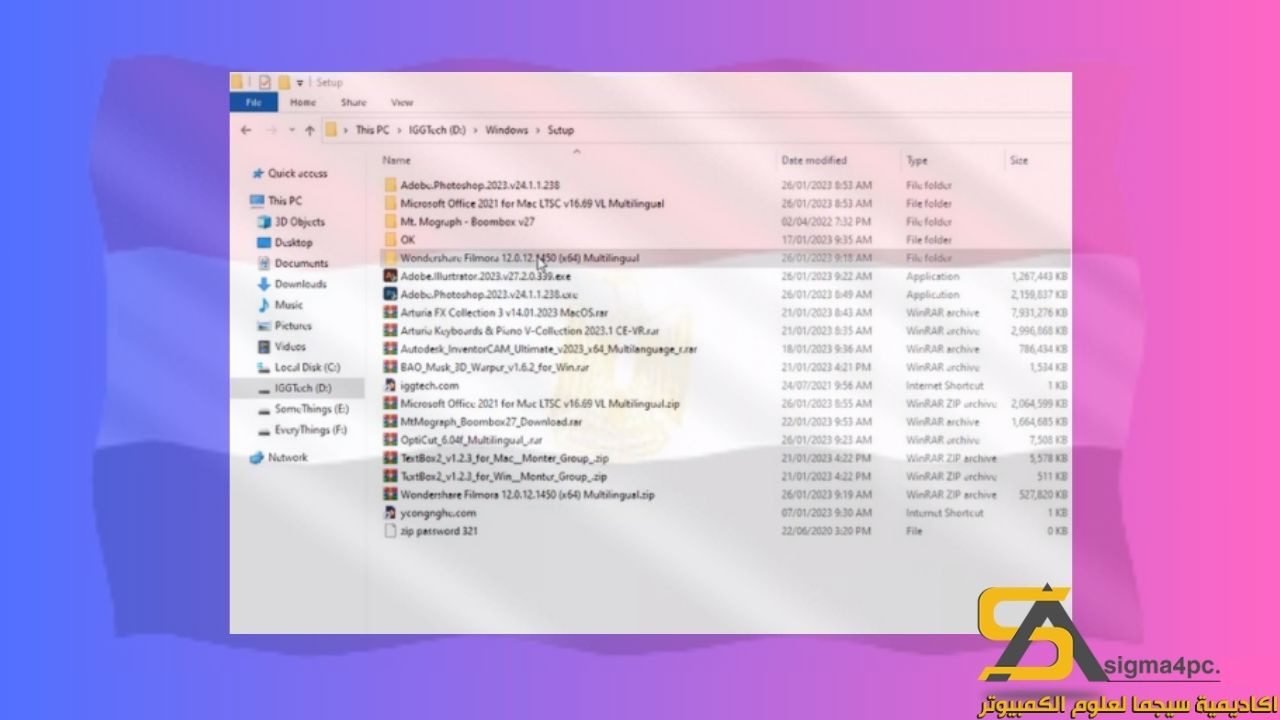Select file name zip password 321
The width and height of the screenshot is (1280, 720).
(439, 531)
